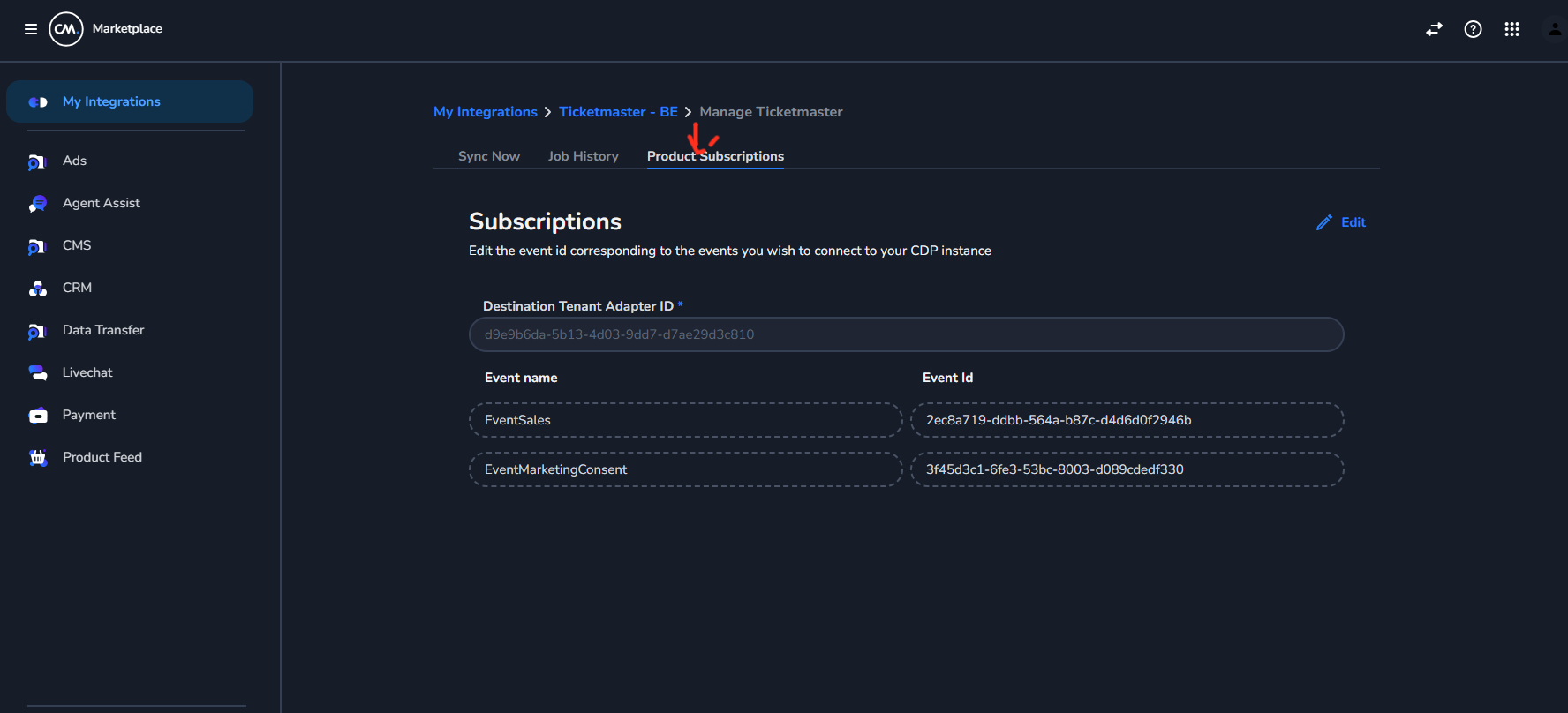Click the EventMarketingConsent event ID field
Screen dimensions: 1568x713
click(1127, 469)
